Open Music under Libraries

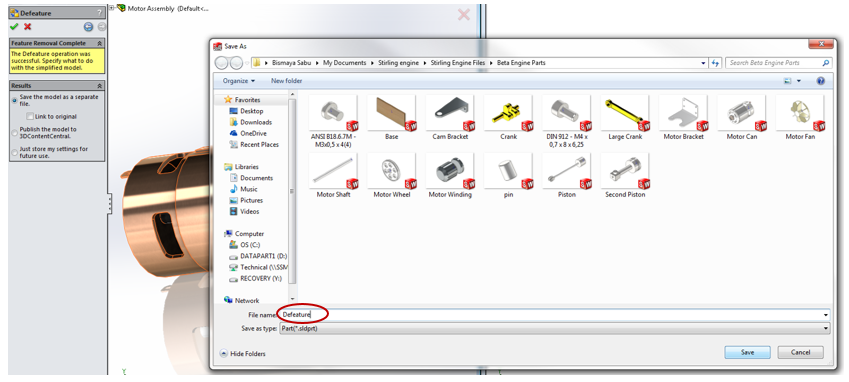243,189
